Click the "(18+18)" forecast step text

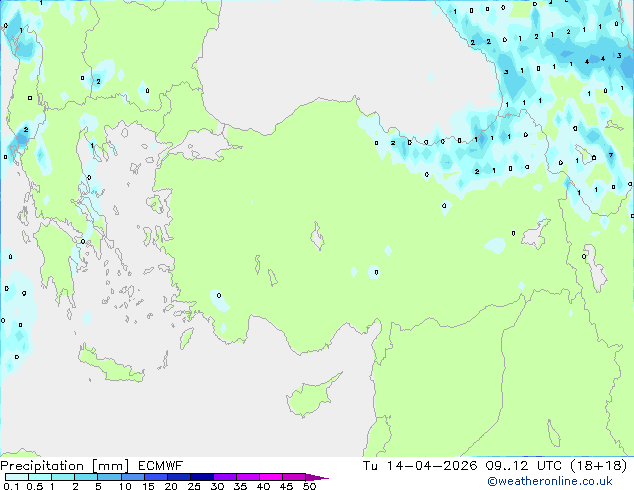pyautogui.click(x=598, y=466)
